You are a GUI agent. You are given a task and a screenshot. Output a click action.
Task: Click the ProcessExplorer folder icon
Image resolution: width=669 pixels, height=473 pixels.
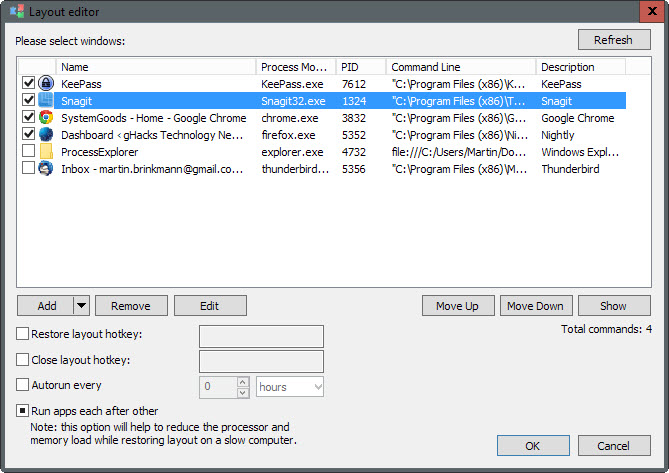click(46, 151)
